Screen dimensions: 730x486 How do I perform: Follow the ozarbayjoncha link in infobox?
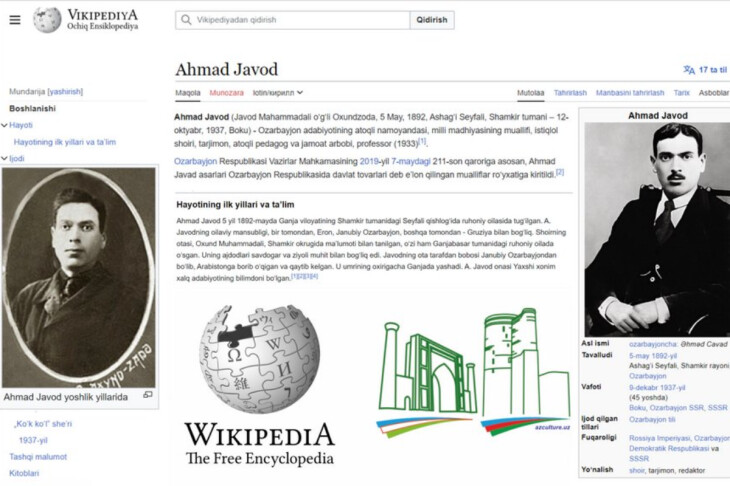pos(653,344)
